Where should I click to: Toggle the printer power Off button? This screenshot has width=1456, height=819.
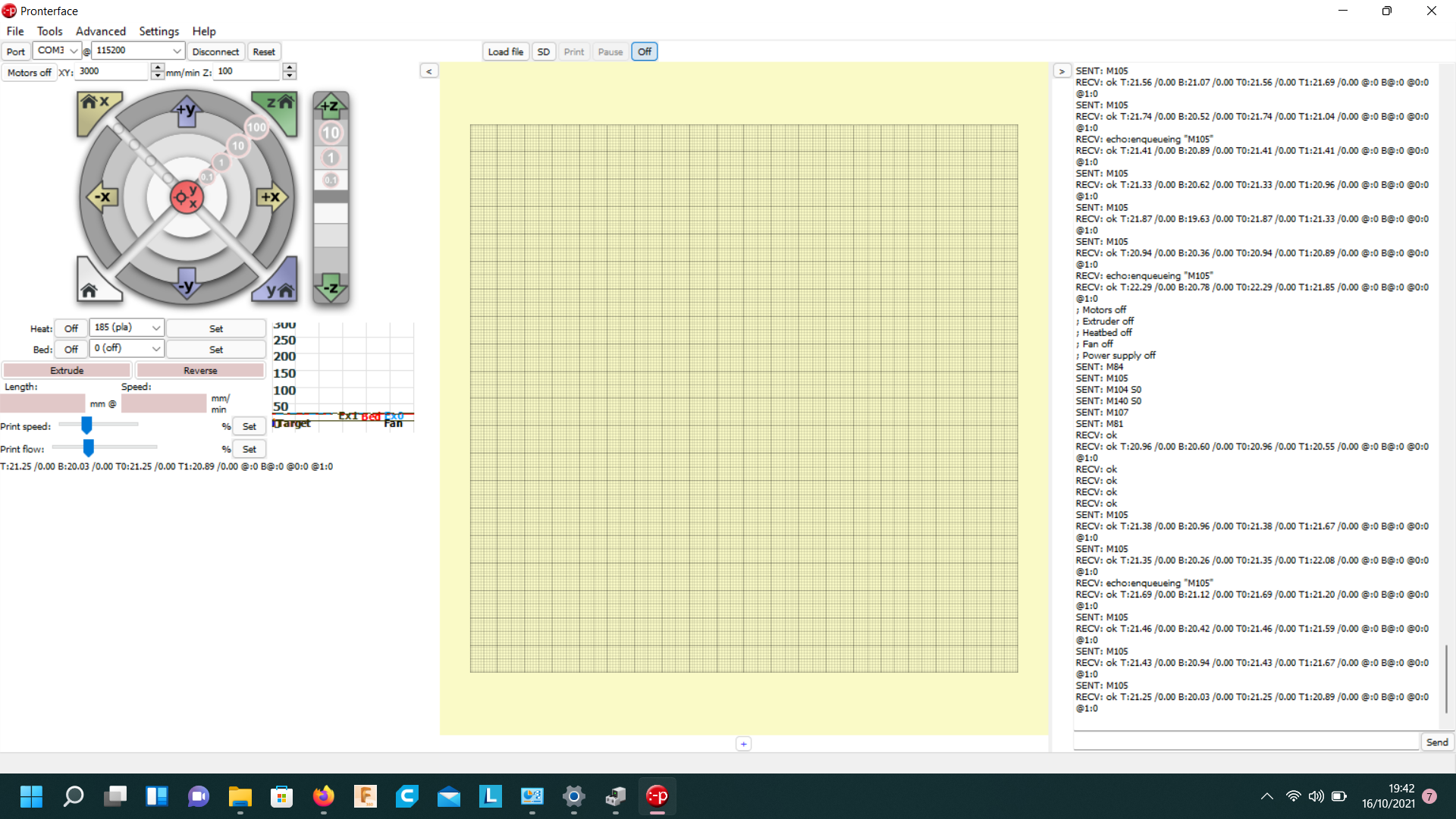pyautogui.click(x=644, y=52)
